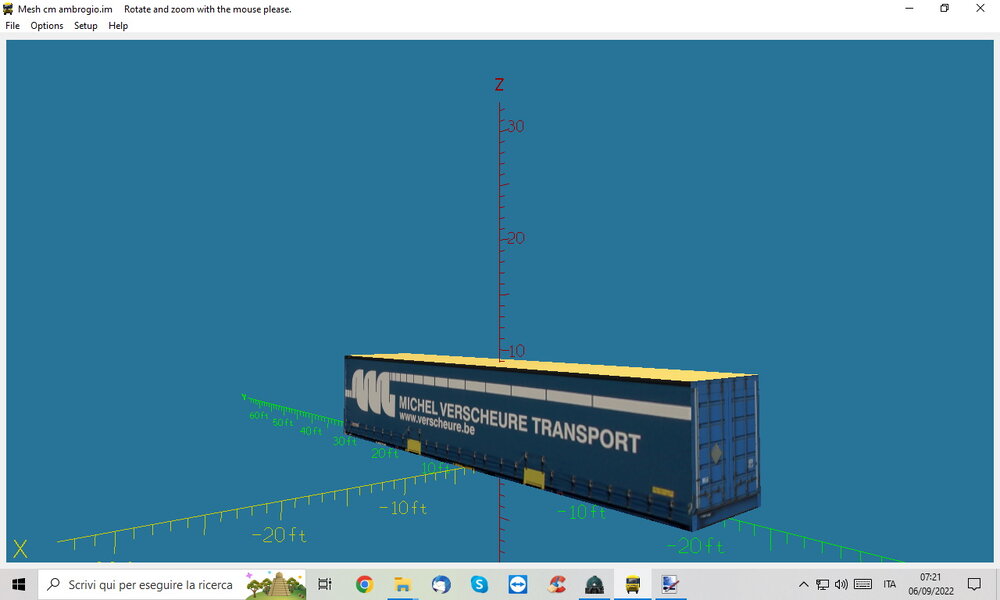Switch the ITA input language indicator
The width and height of the screenshot is (1000, 600).
point(890,584)
